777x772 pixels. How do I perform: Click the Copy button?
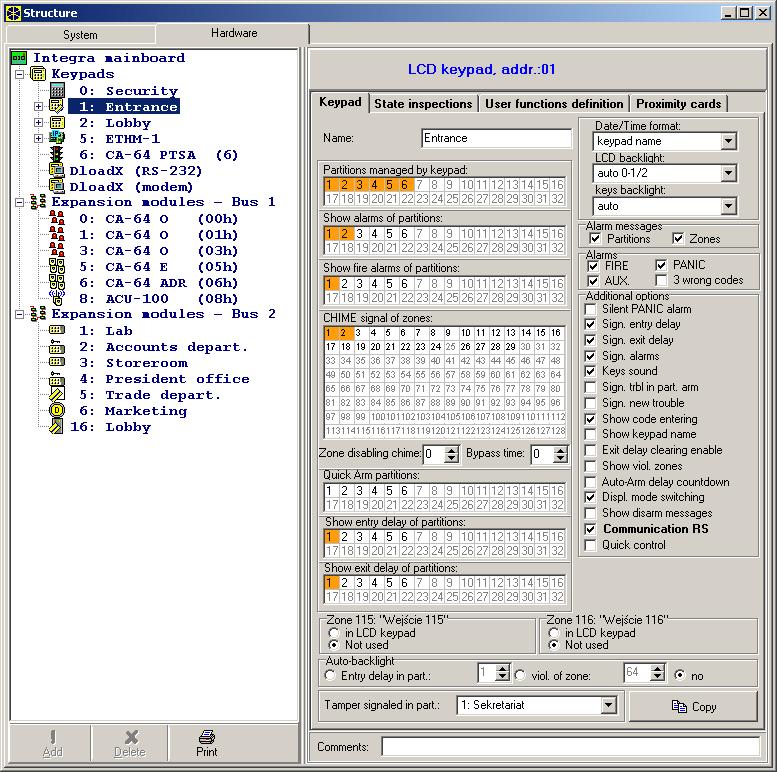(x=693, y=706)
